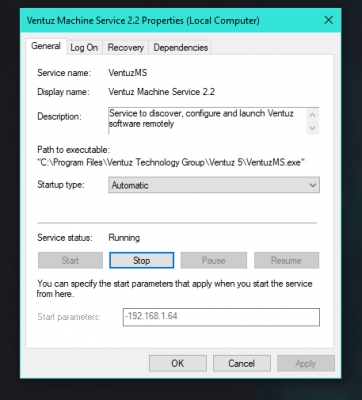362x400 pixels.
Task: Open the Recovery tab
Action: click(125, 48)
